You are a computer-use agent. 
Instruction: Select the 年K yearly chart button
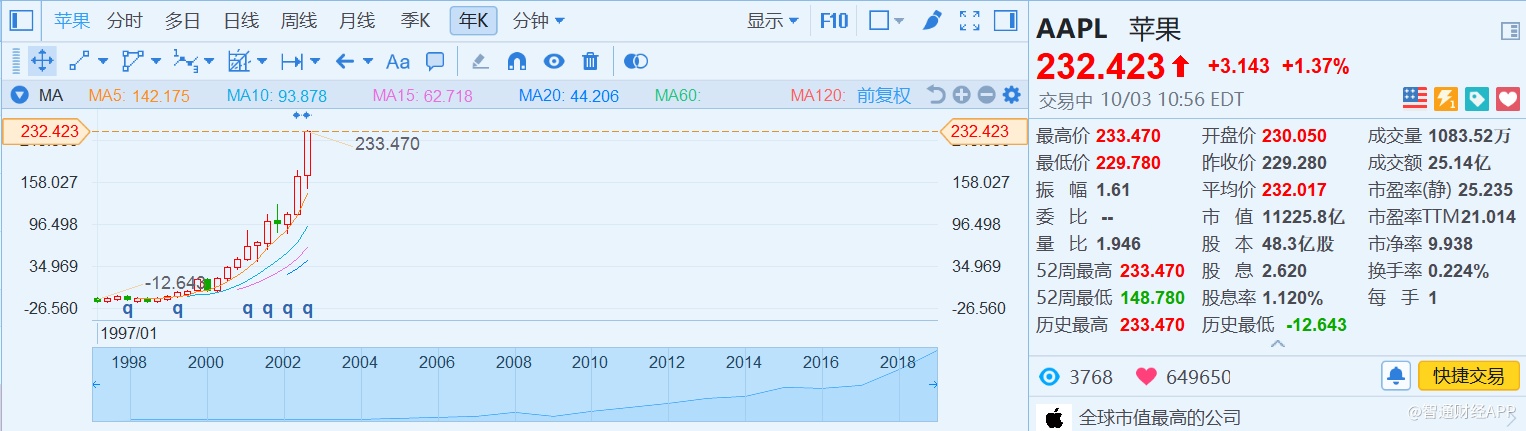click(x=474, y=20)
